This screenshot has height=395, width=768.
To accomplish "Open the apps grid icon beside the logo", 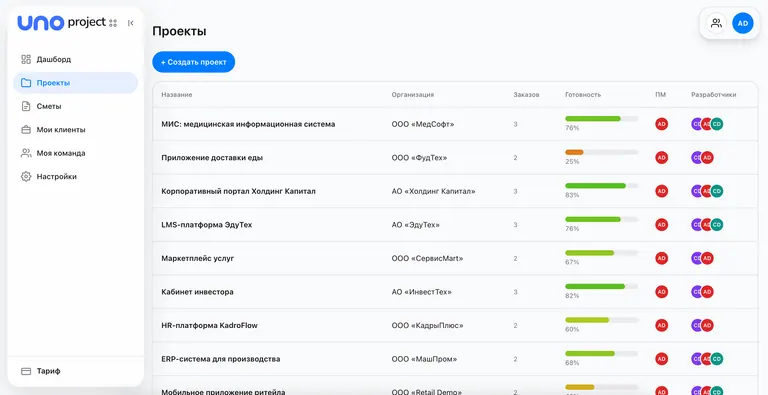I will (x=113, y=23).
